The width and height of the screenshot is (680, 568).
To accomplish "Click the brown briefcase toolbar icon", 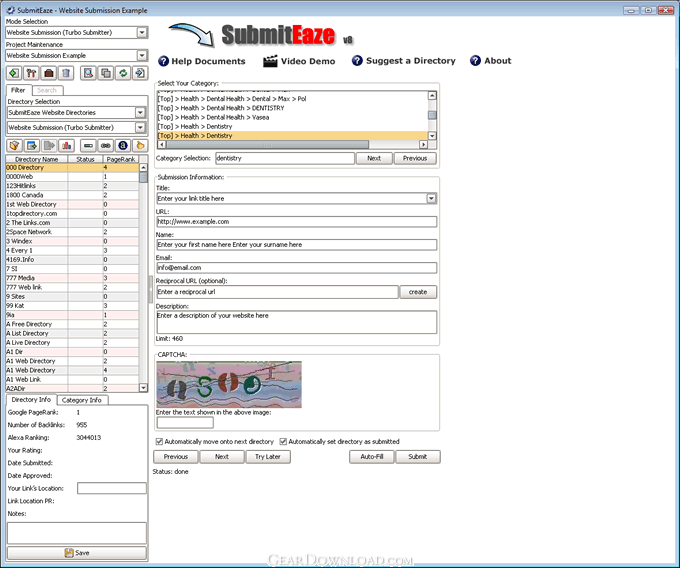I will coord(48,73).
